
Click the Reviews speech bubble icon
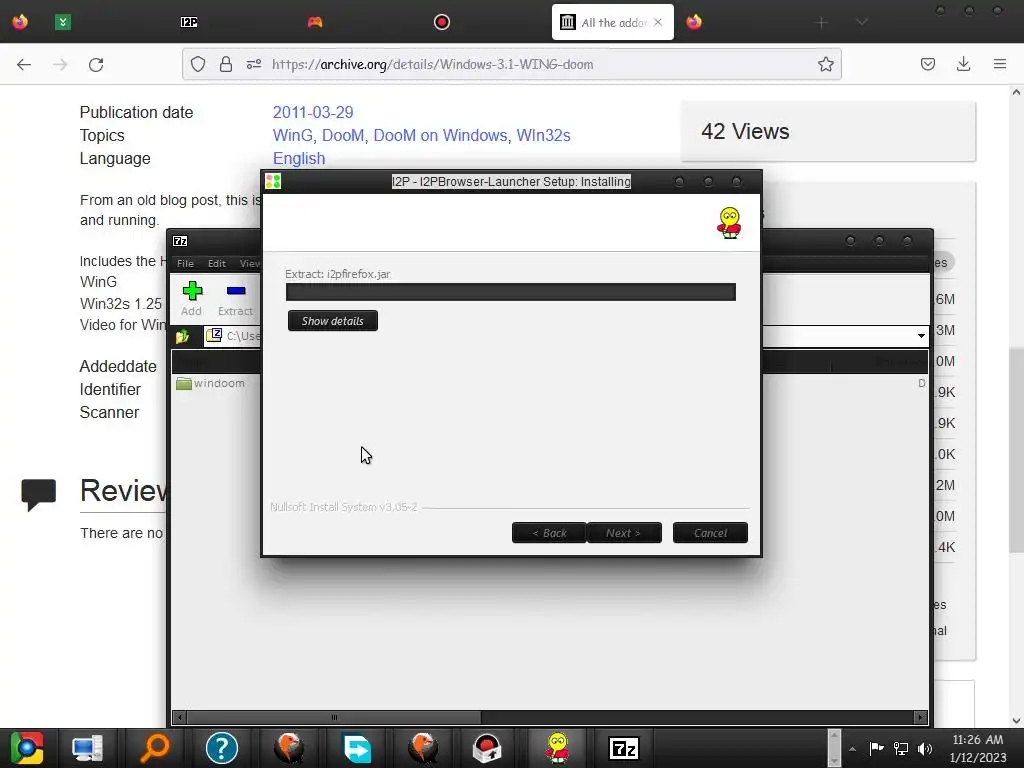pyautogui.click(x=39, y=494)
